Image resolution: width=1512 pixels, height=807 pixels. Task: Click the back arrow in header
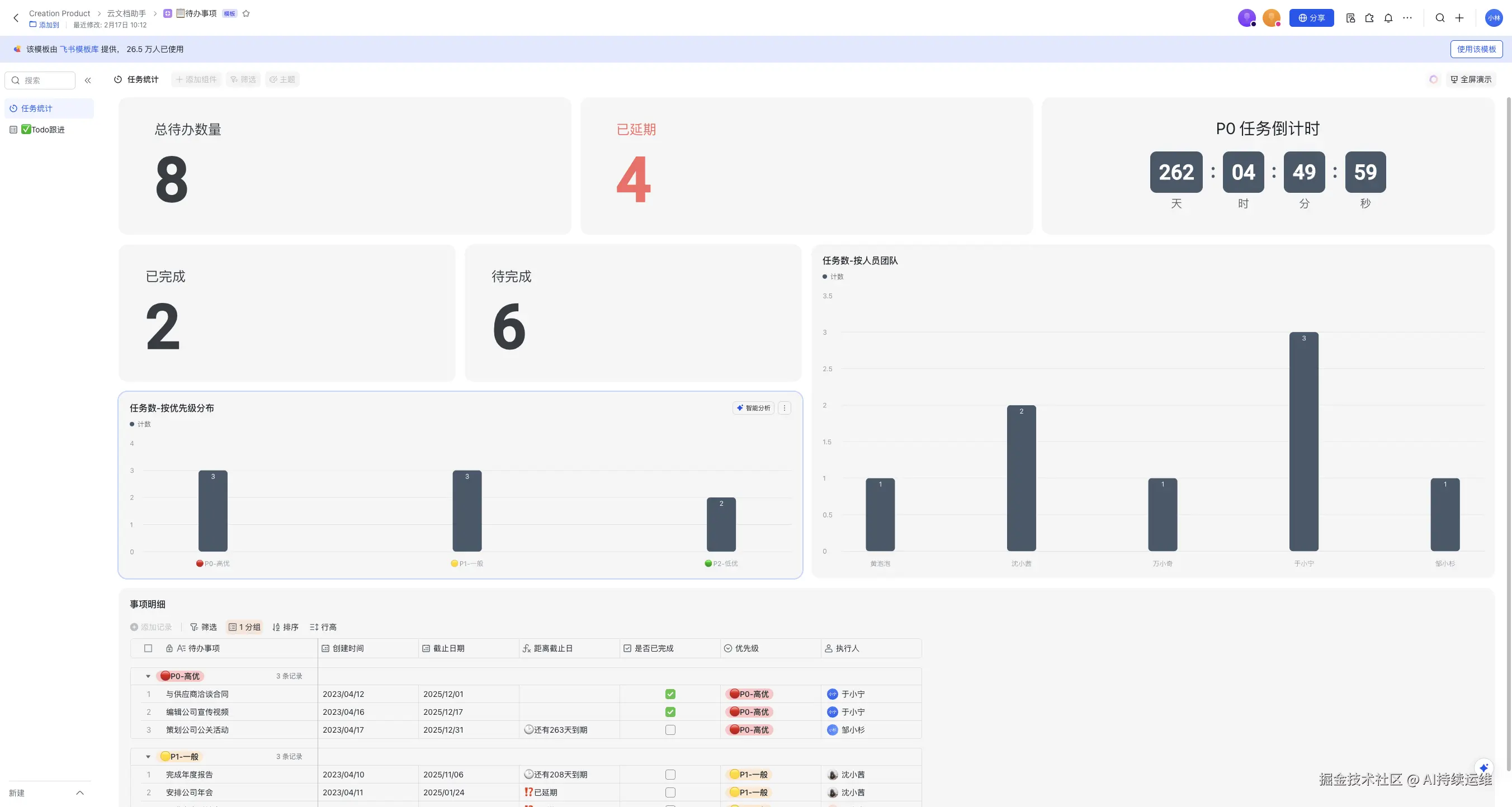(16, 18)
